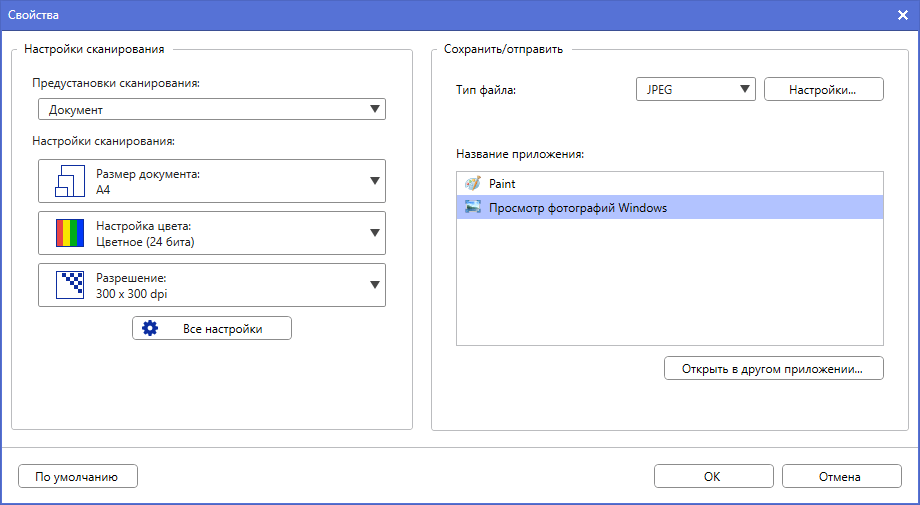Screen dimensions: 920x505
Task: Close the Свойства dialog window
Action: point(902,15)
